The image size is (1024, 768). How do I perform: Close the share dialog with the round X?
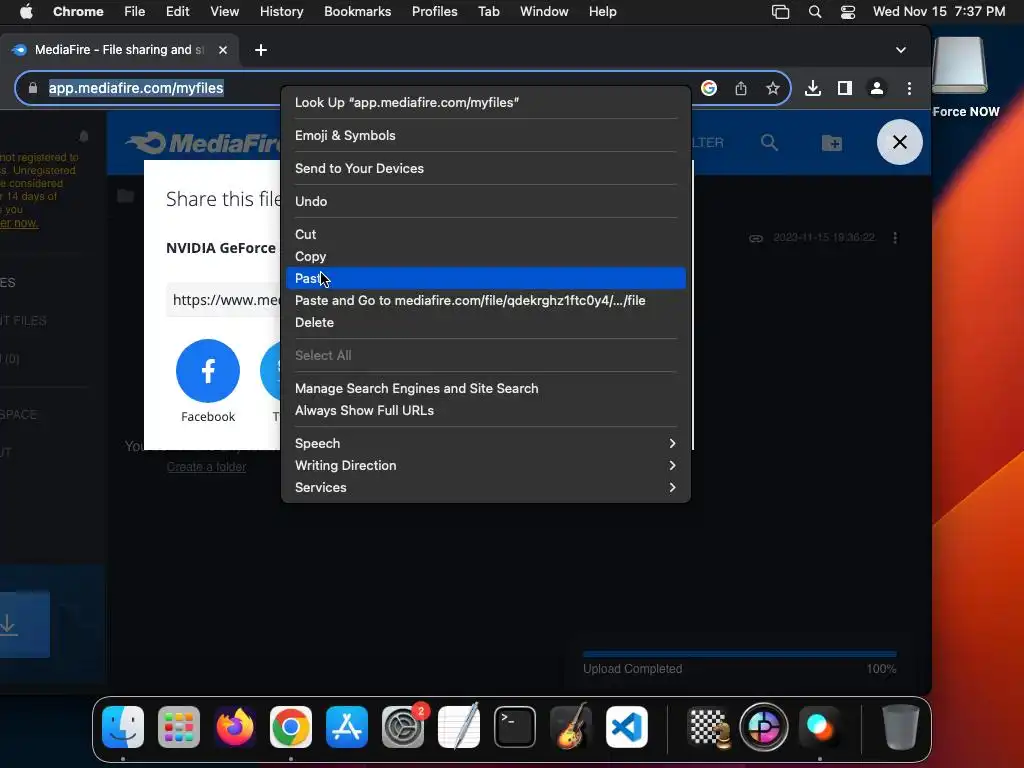tap(899, 142)
